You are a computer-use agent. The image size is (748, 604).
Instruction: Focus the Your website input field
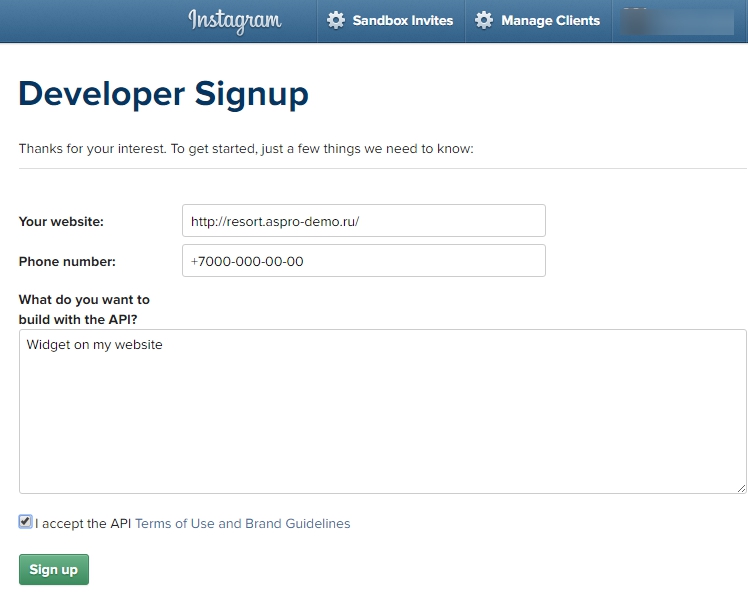pos(363,221)
